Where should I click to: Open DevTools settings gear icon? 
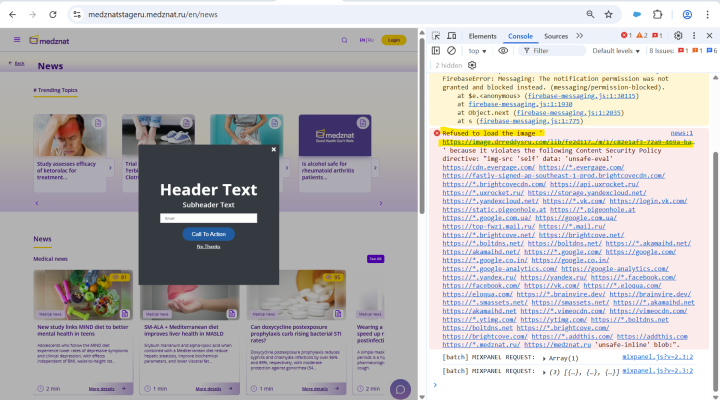(x=678, y=36)
